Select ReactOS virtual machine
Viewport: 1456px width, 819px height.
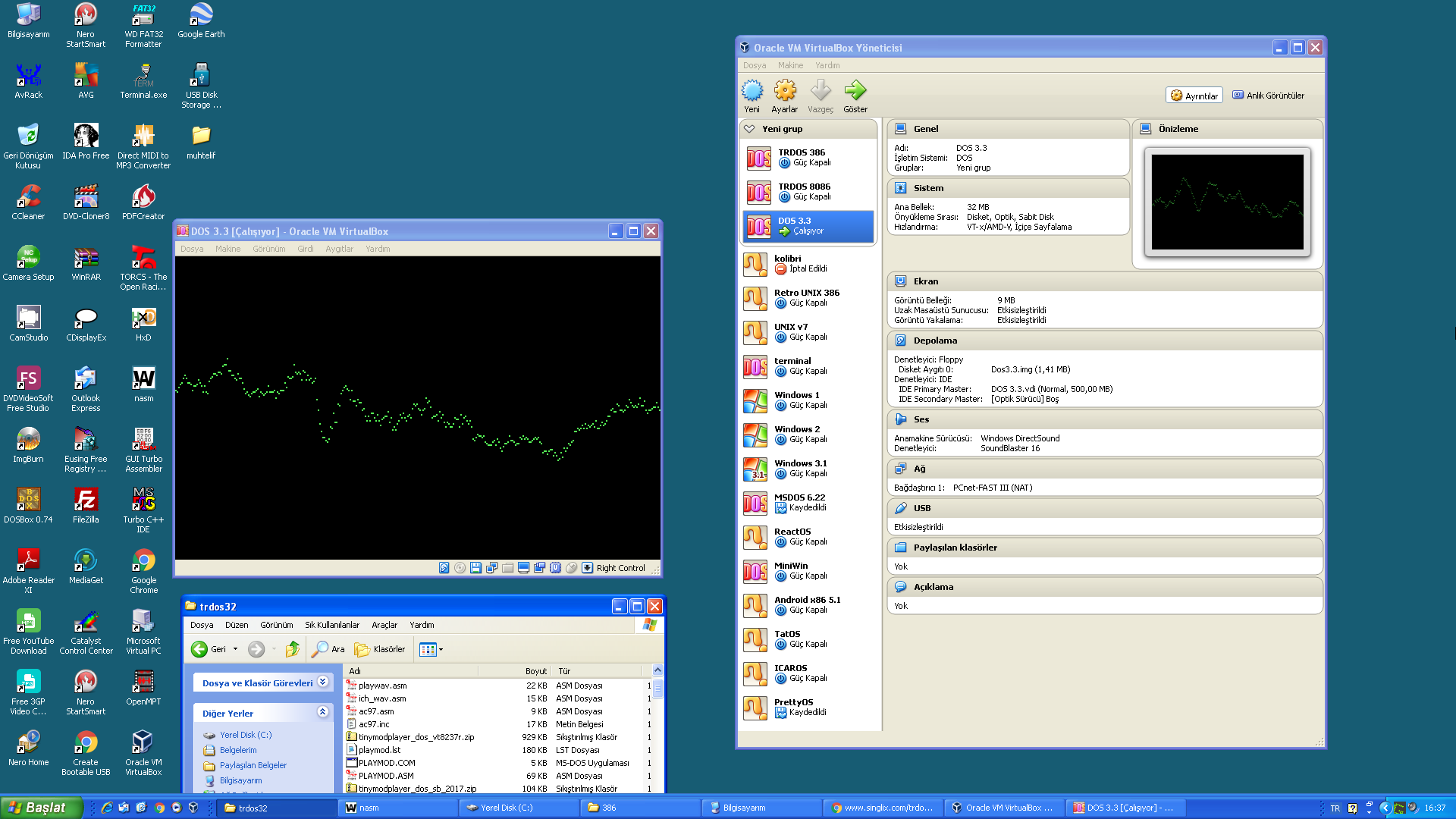808,537
